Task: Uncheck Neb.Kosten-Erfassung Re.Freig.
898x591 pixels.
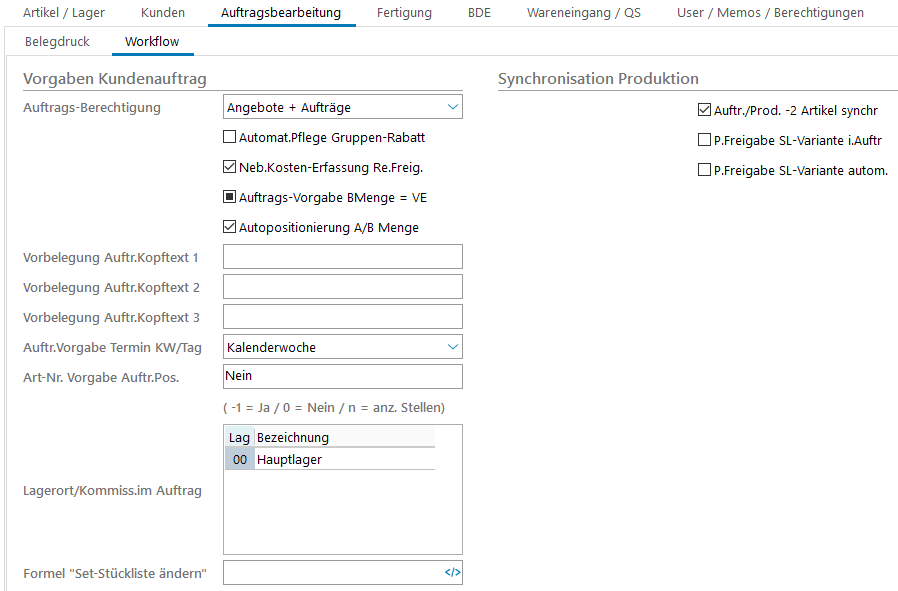Action: (x=230, y=168)
